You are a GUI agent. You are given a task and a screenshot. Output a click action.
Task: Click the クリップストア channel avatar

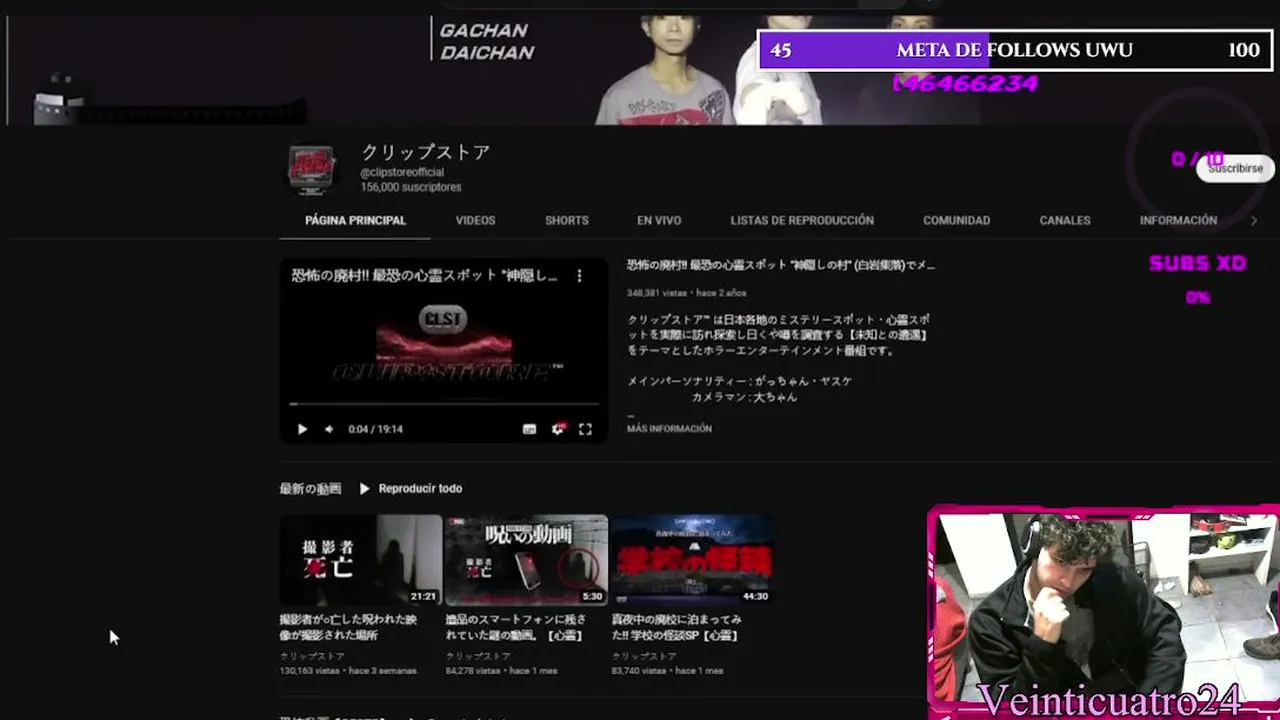click(x=311, y=168)
